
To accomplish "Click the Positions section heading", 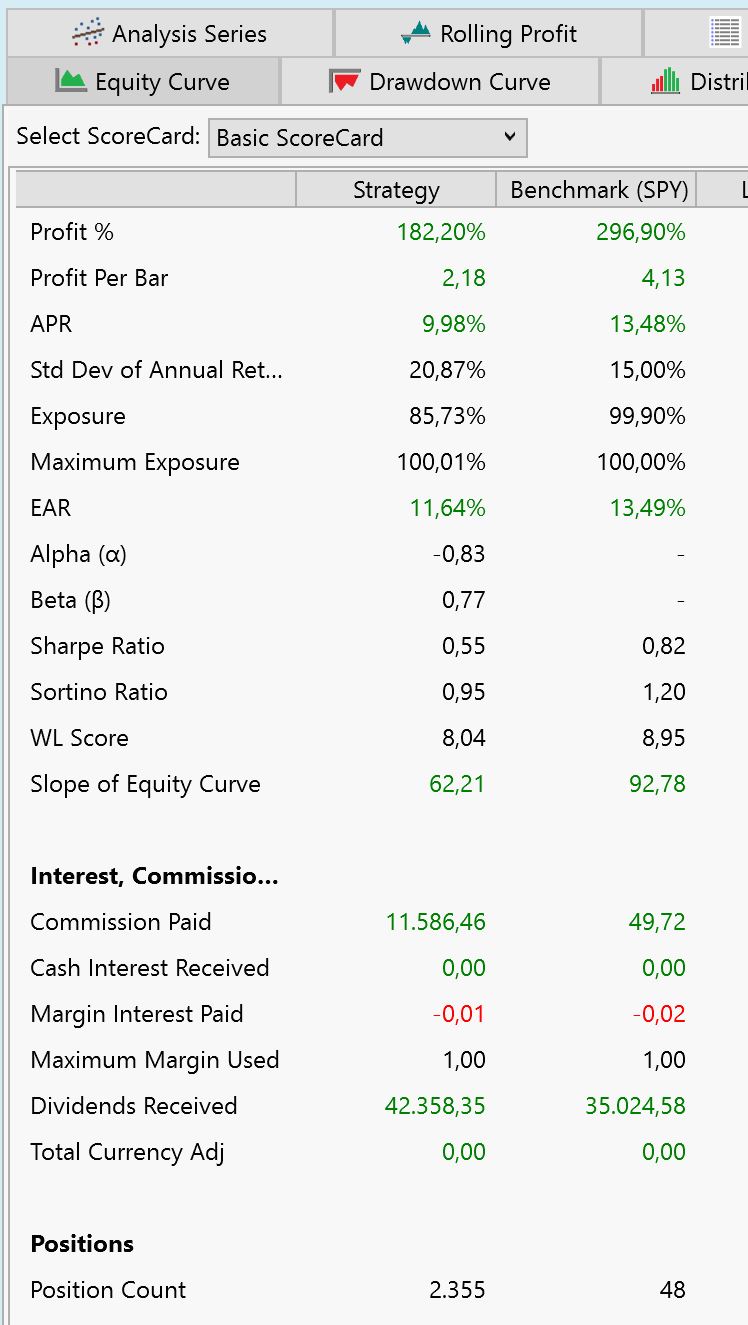I will 82,1244.
